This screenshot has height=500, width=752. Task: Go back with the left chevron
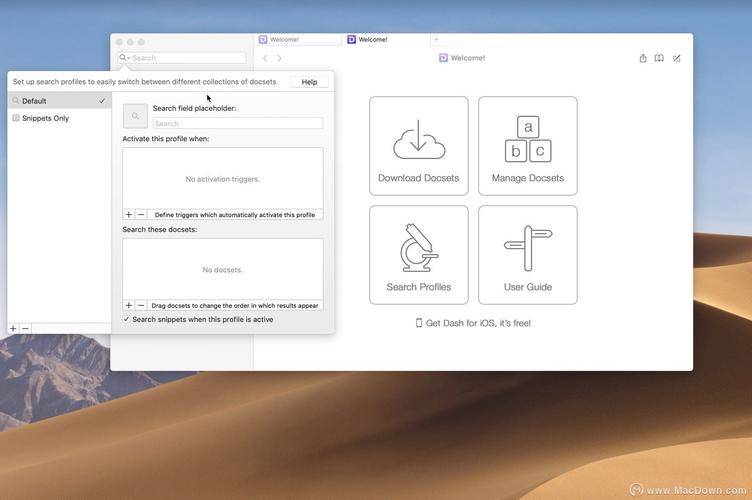265,58
